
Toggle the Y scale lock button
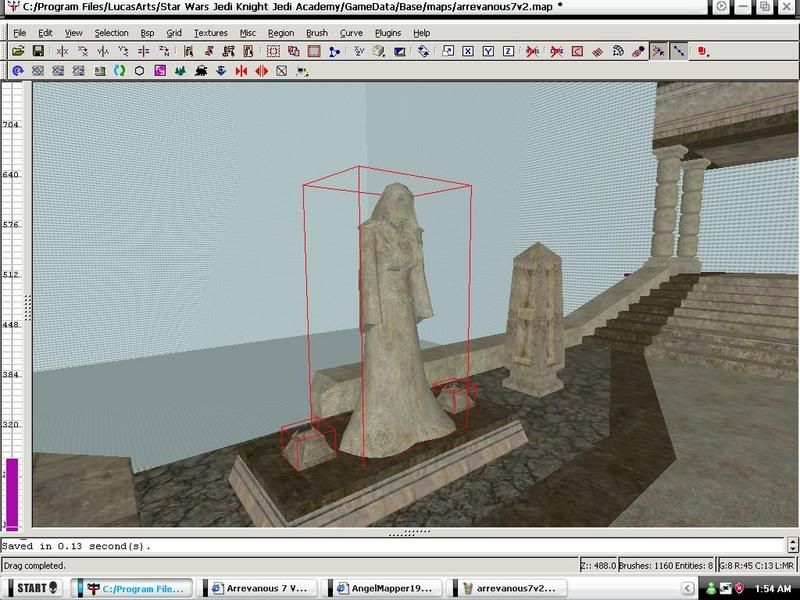click(x=488, y=50)
